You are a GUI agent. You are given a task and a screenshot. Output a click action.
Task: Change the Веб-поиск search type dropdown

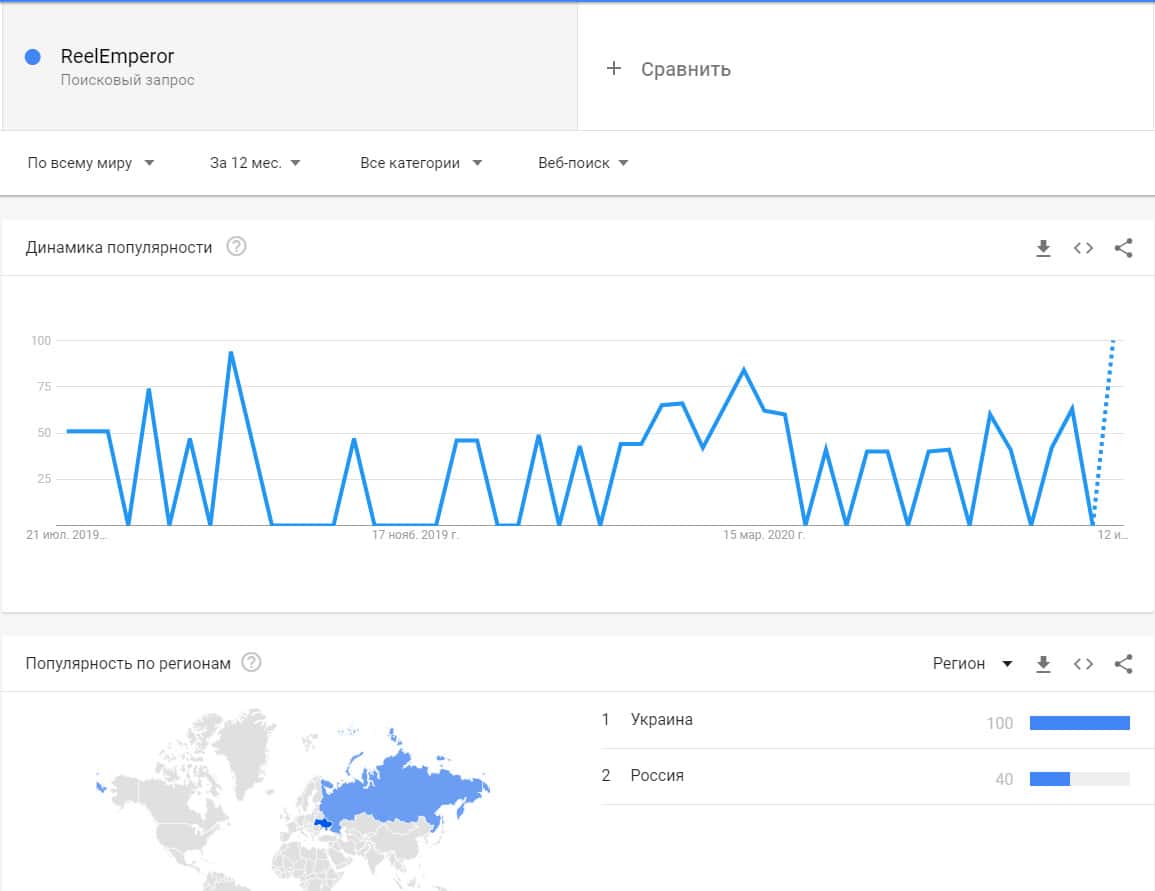tap(583, 163)
